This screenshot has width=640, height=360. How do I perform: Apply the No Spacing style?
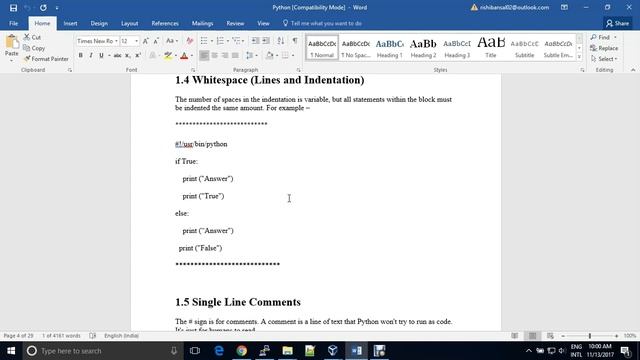pos(356,48)
